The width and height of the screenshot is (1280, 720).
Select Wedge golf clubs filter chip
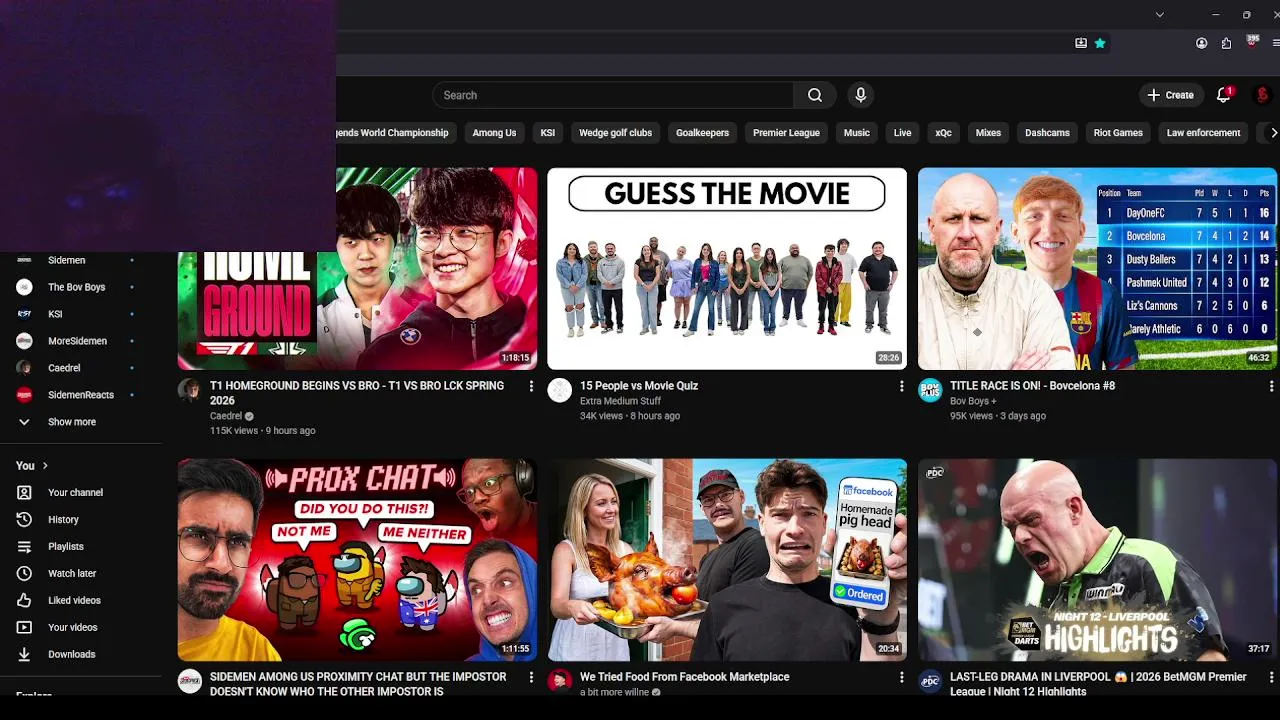[615, 133]
